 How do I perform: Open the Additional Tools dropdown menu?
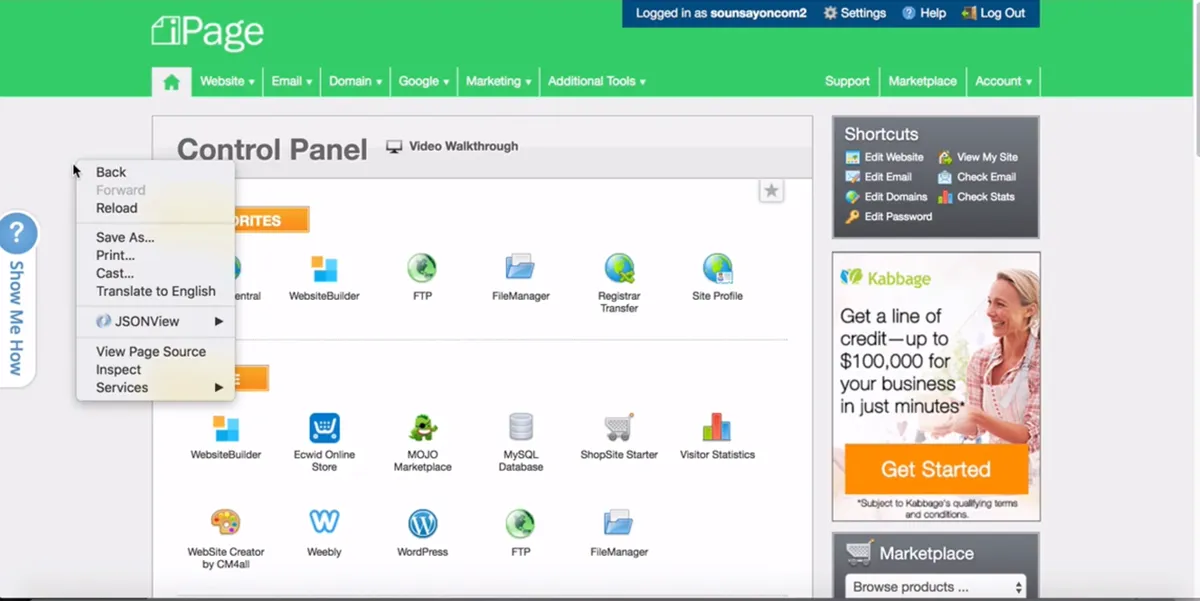(597, 81)
